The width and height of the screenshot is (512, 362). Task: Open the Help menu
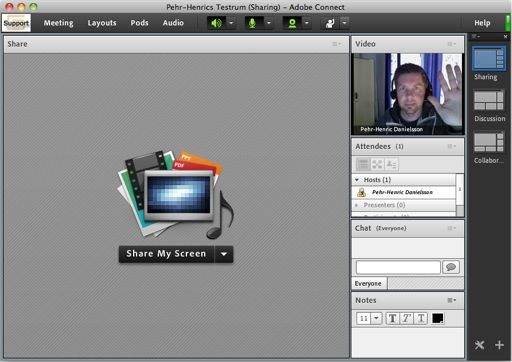pyautogui.click(x=482, y=23)
